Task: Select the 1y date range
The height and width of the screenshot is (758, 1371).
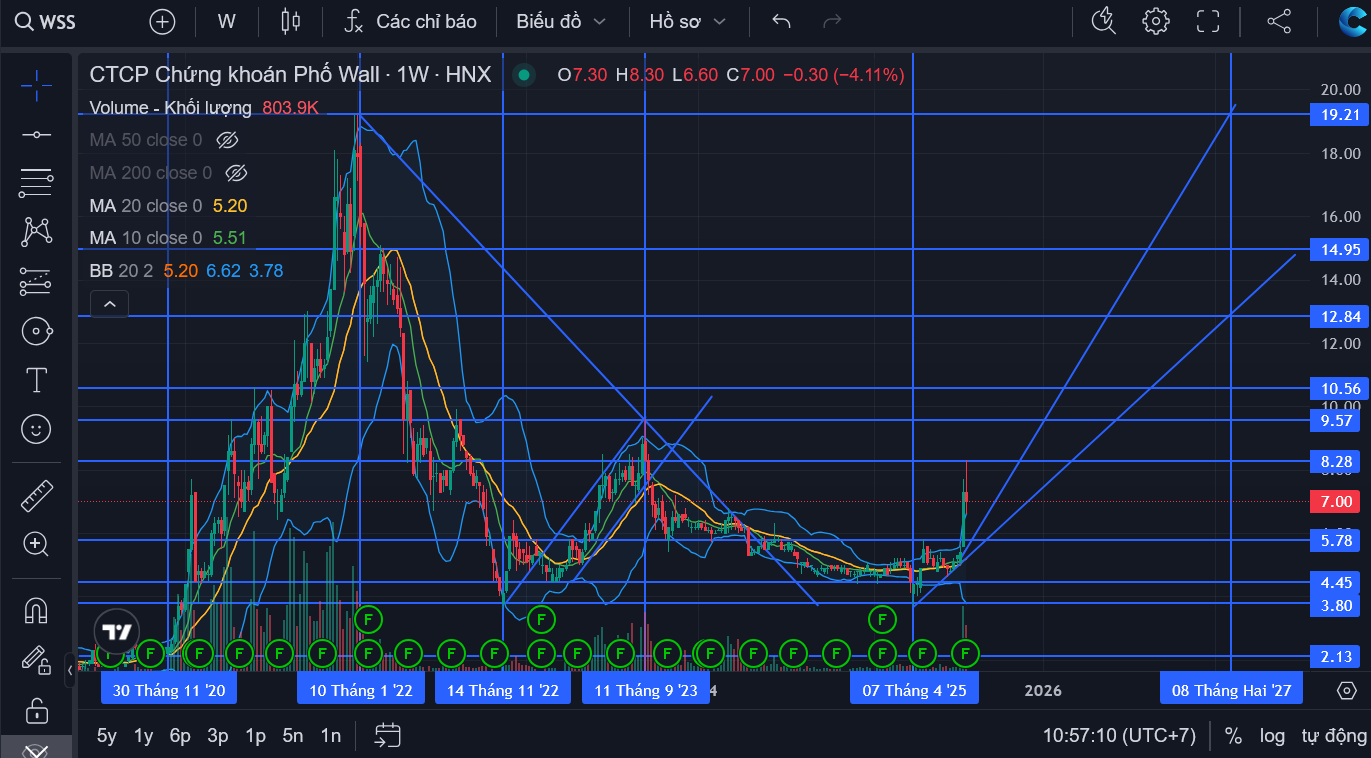Action: point(144,736)
